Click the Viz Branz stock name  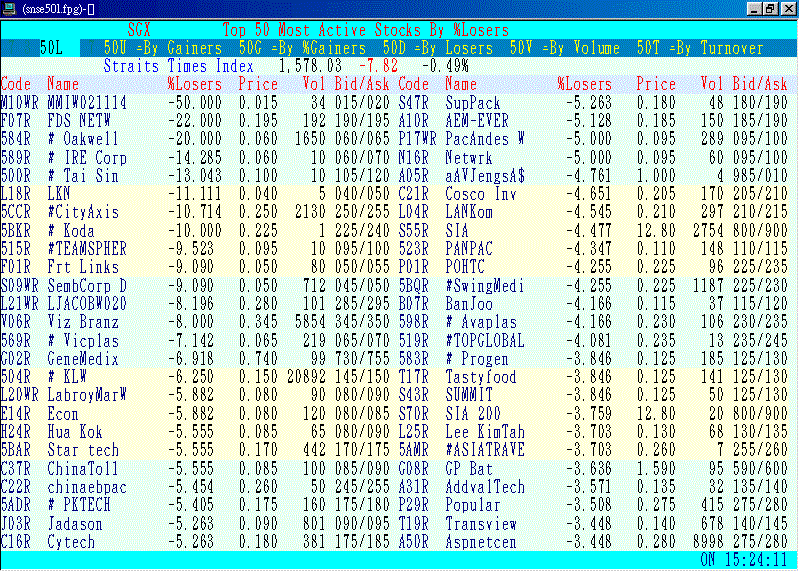pos(83,322)
